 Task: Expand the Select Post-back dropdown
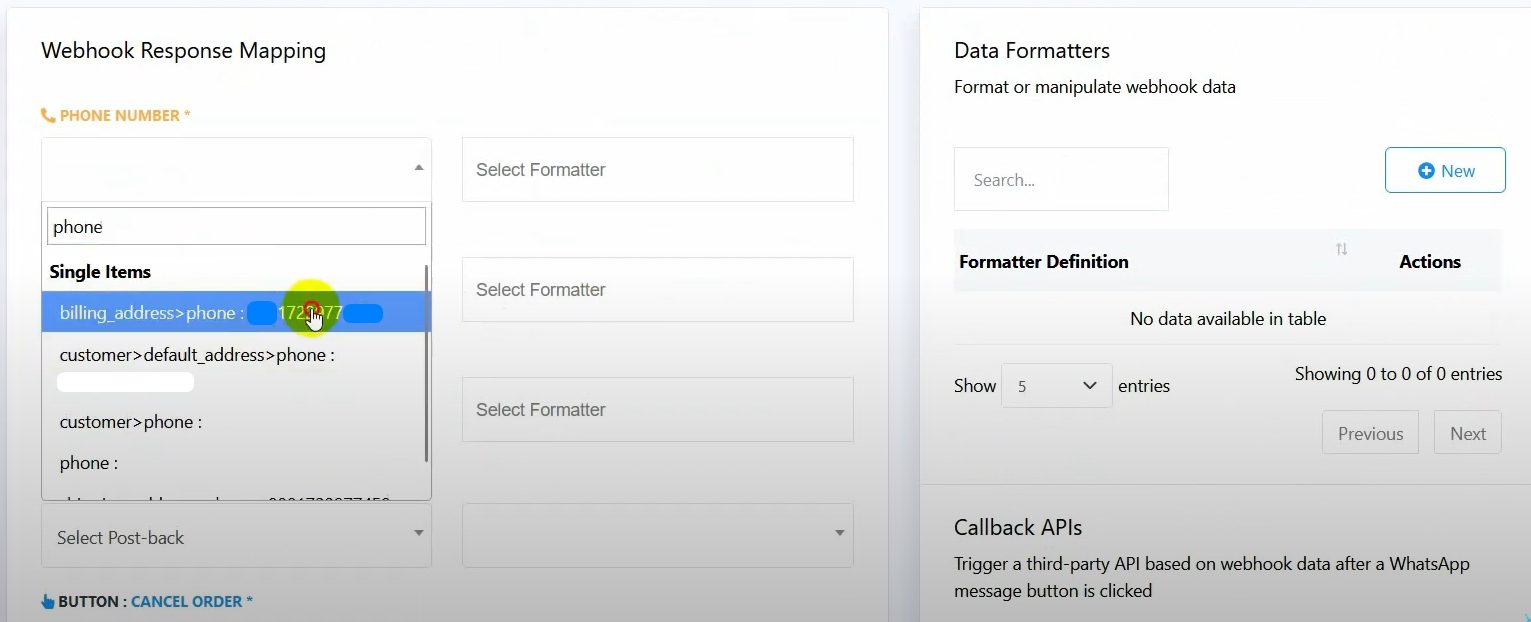tap(236, 537)
